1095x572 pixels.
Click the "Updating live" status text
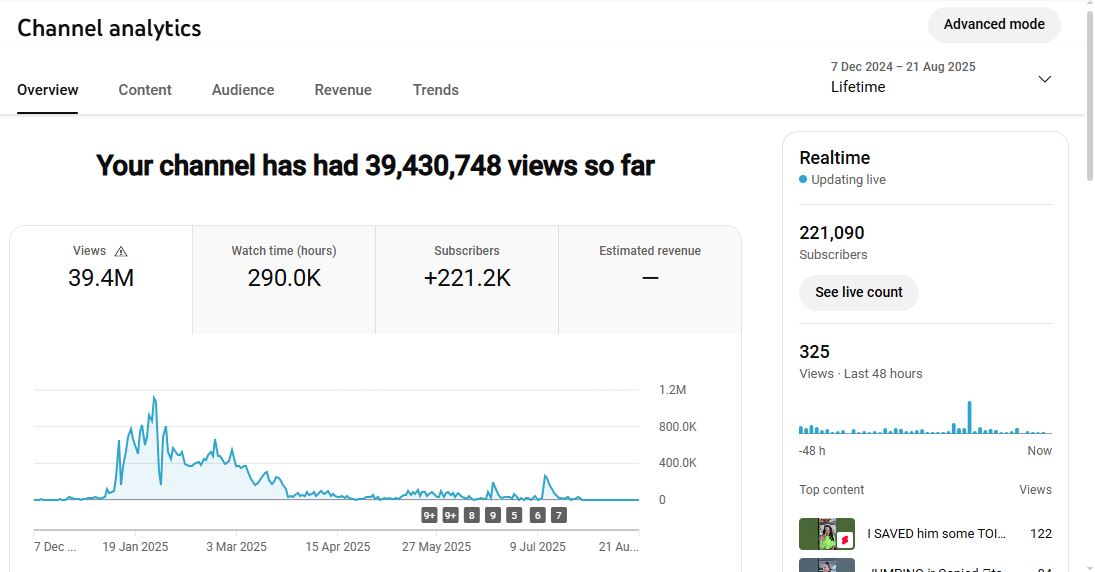pos(848,179)
